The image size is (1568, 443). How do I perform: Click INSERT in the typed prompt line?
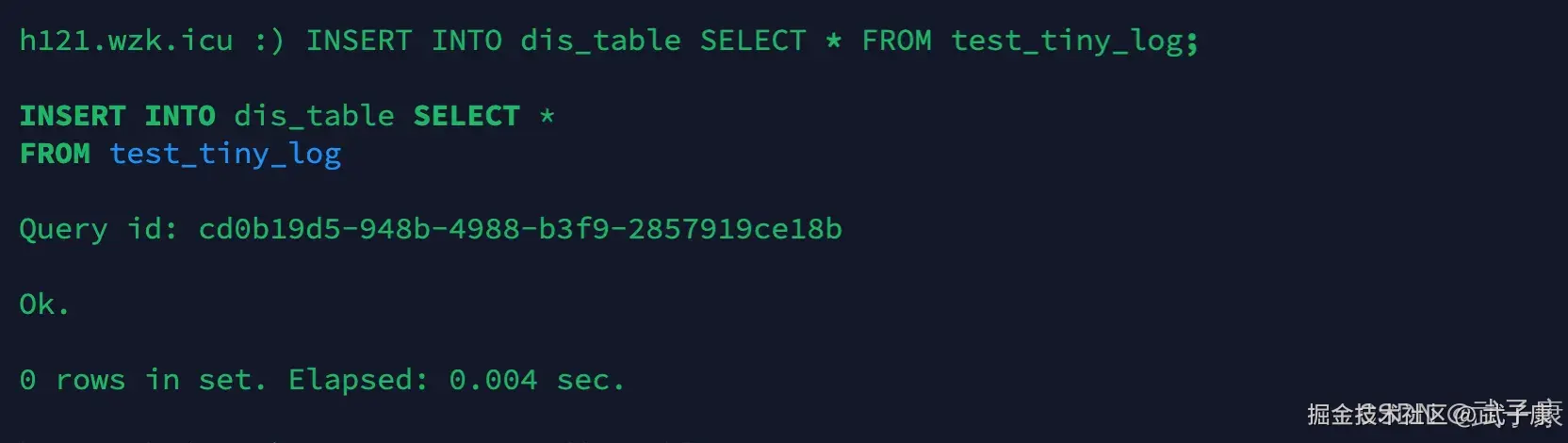[358, 41]
